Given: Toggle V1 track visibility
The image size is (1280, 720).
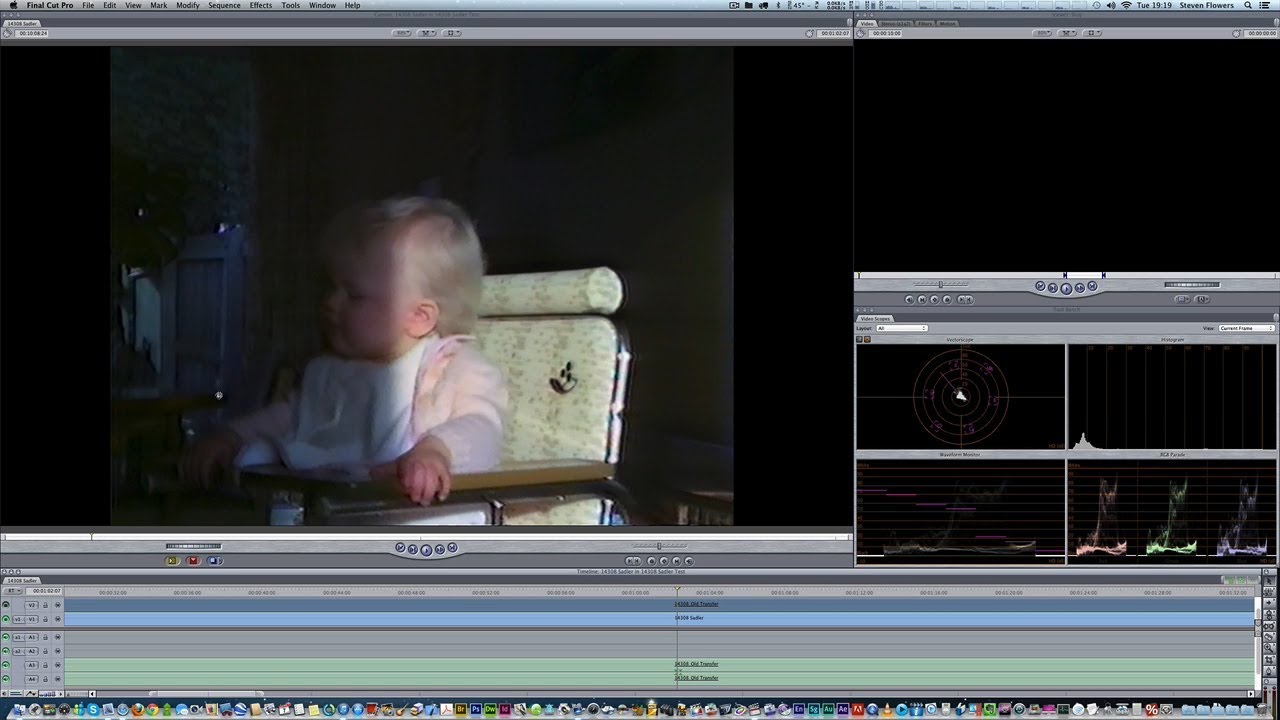Looking at the screenshot, I should coord(6,619).
